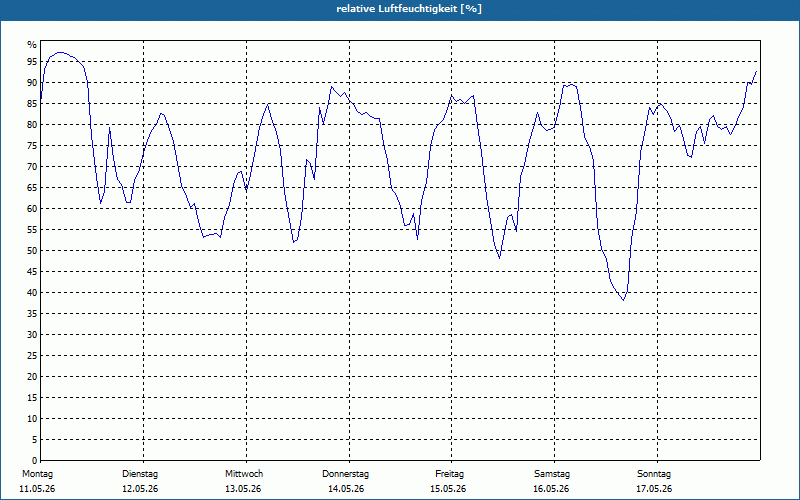Click the y-axis value '95'
This screenshot has width=800, height=500.
[32, 62]
